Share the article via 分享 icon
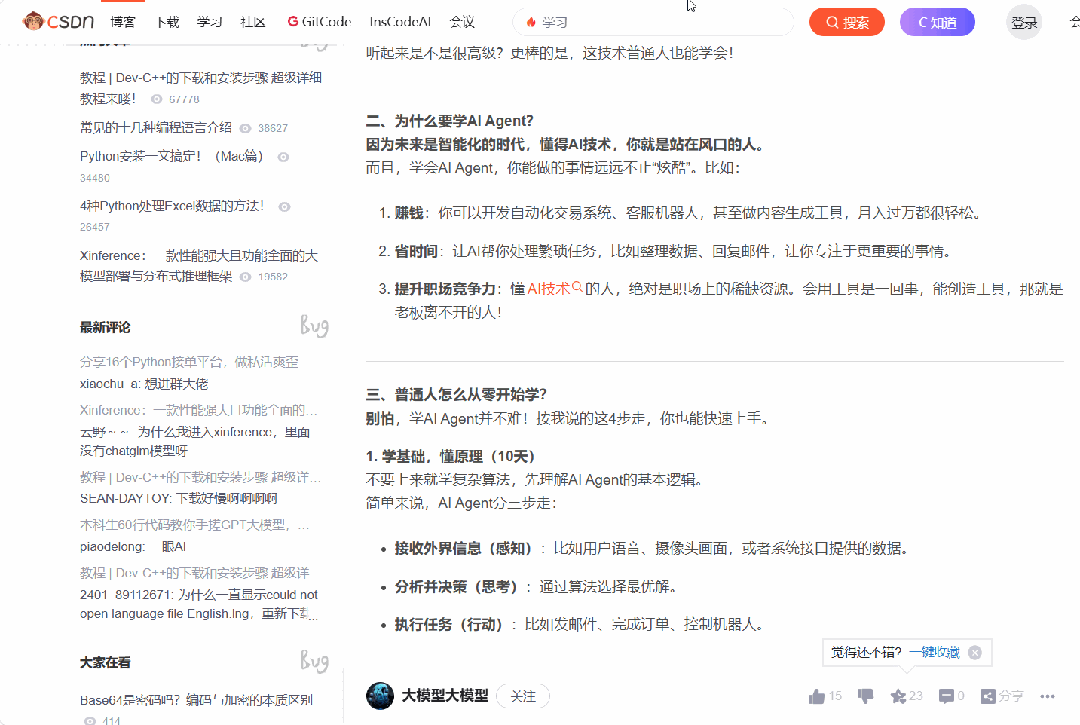This screenshot has height=725, width=1080. coord(988,697)
